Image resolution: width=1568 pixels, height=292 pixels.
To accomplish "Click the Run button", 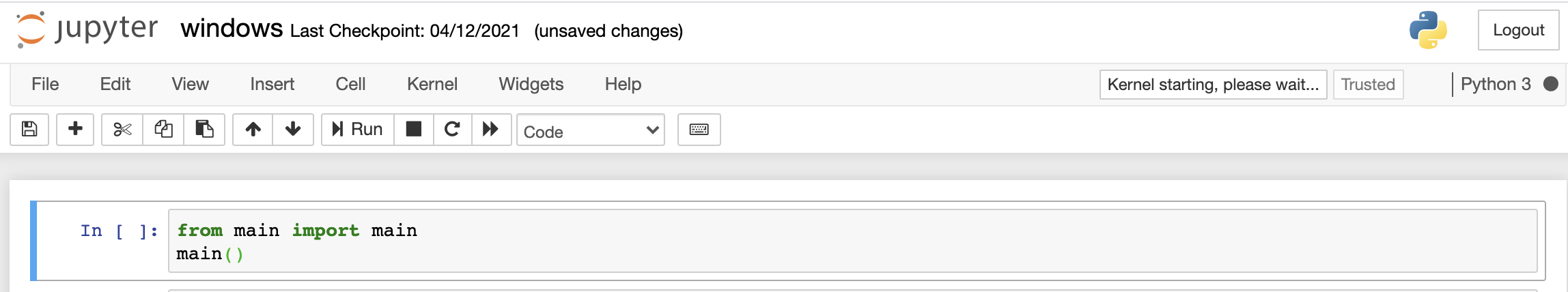I will coord(358,129).
